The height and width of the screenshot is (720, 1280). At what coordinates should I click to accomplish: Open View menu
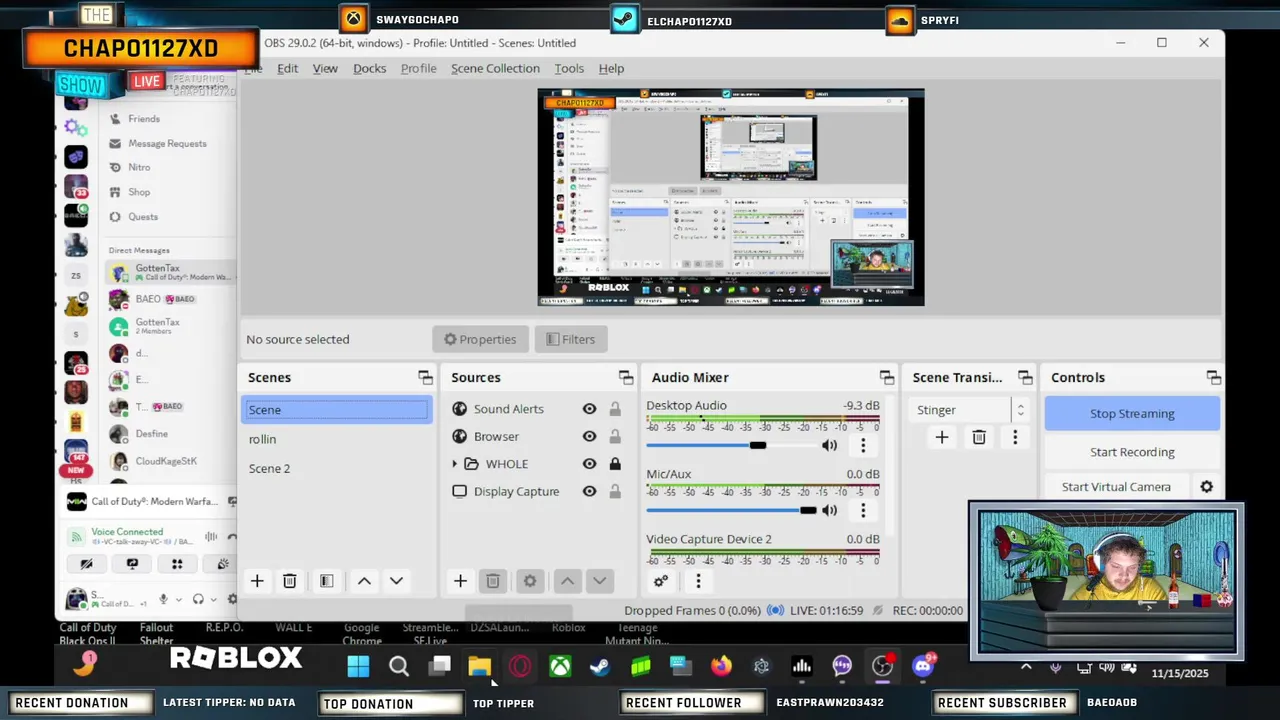pos(325,68)
